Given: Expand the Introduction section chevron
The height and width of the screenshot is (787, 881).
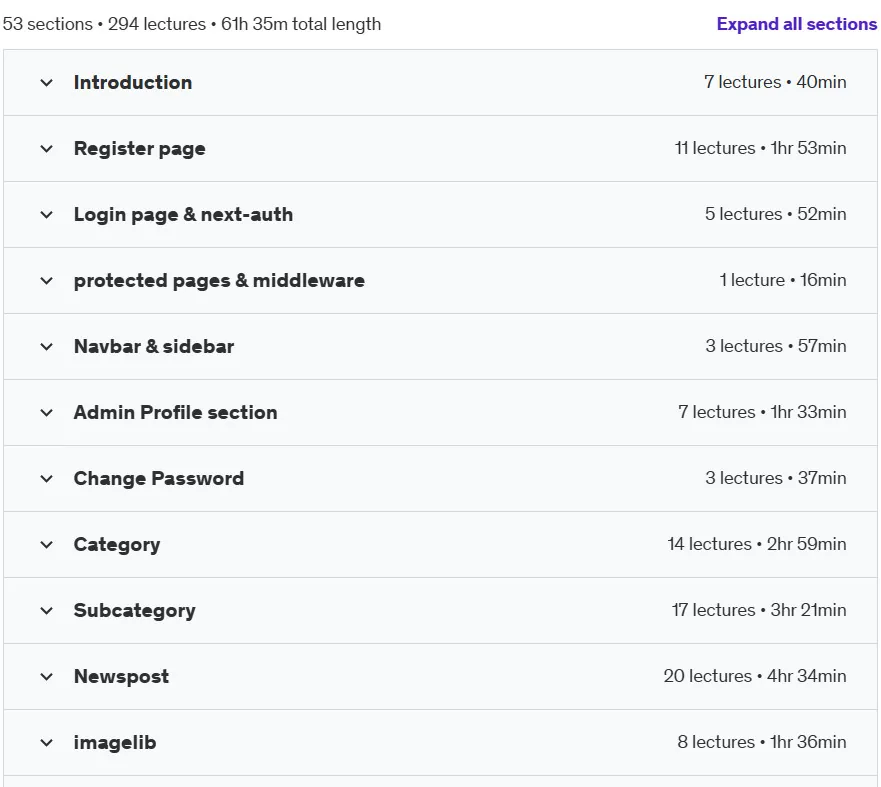Looking at the screenshot, I should pyautogui.click(x=47, y=83).
